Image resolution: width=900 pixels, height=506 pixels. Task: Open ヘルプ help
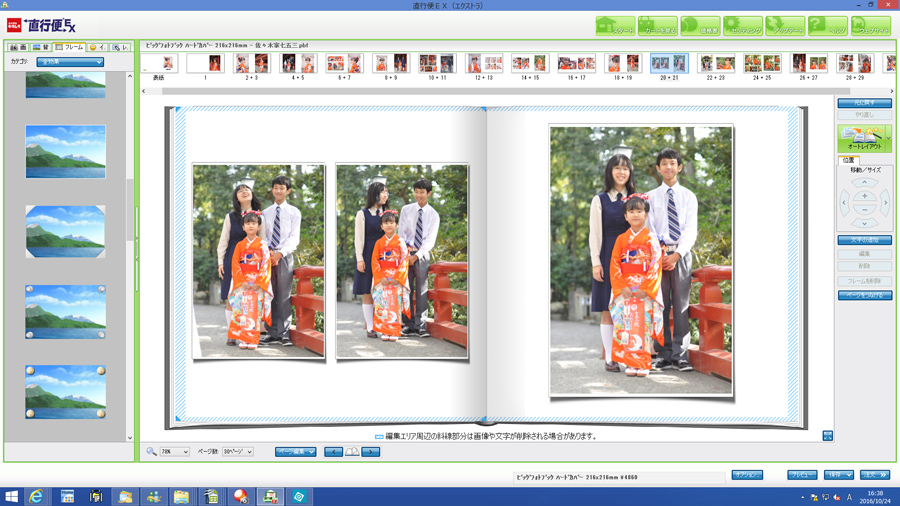coord(828,26)
